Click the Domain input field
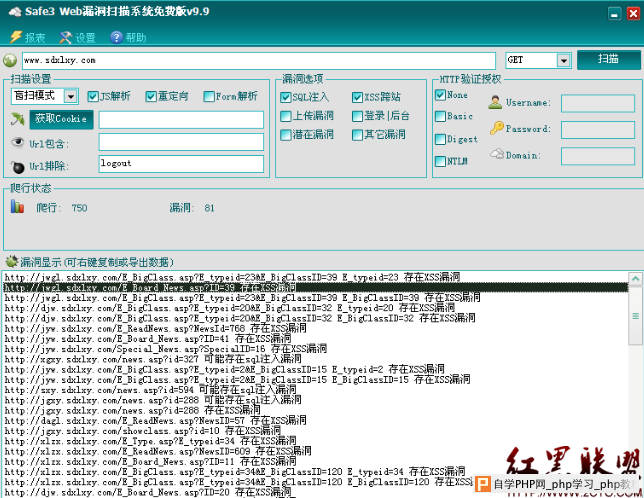 [x=598, y=156]
